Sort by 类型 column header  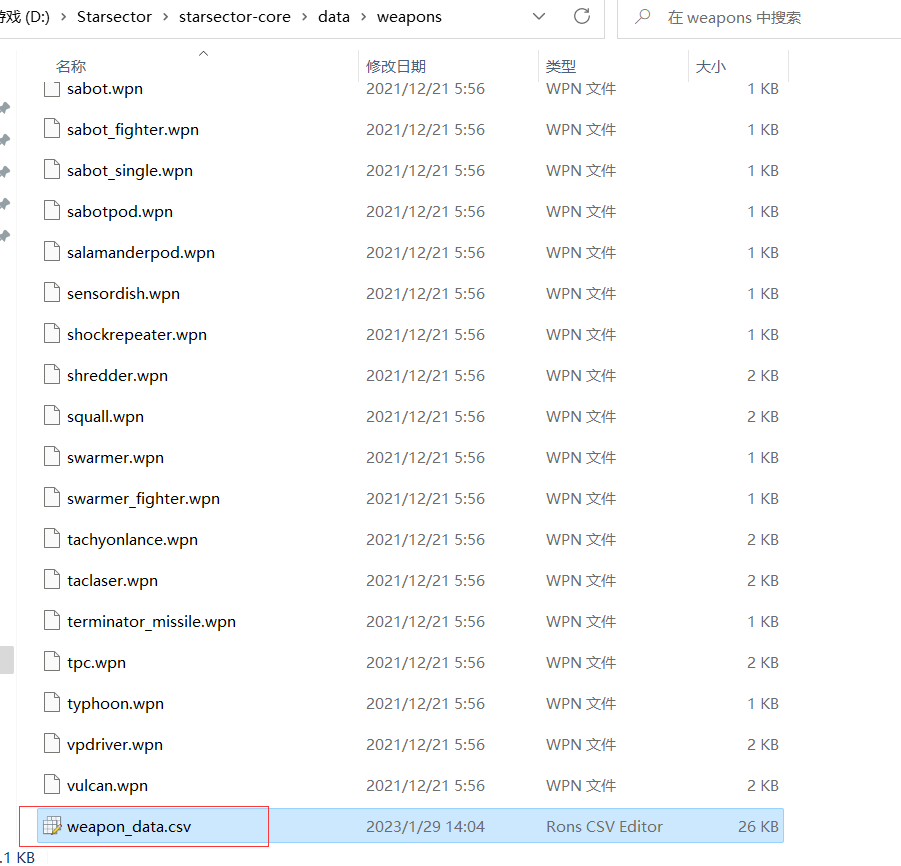(561, 66)
